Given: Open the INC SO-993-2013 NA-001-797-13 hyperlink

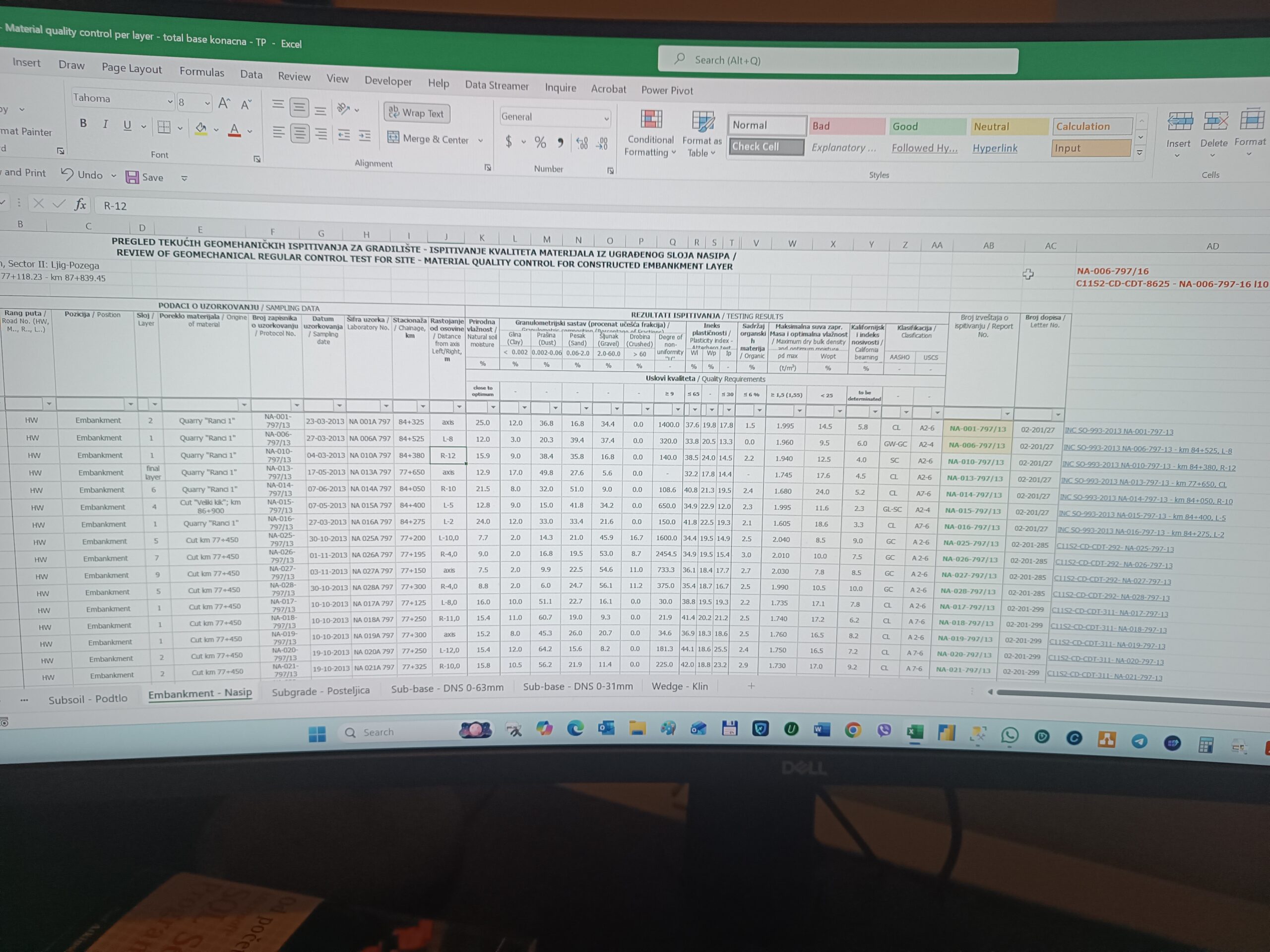Looking at the screenshot, I should click(x=1118, y=431).
